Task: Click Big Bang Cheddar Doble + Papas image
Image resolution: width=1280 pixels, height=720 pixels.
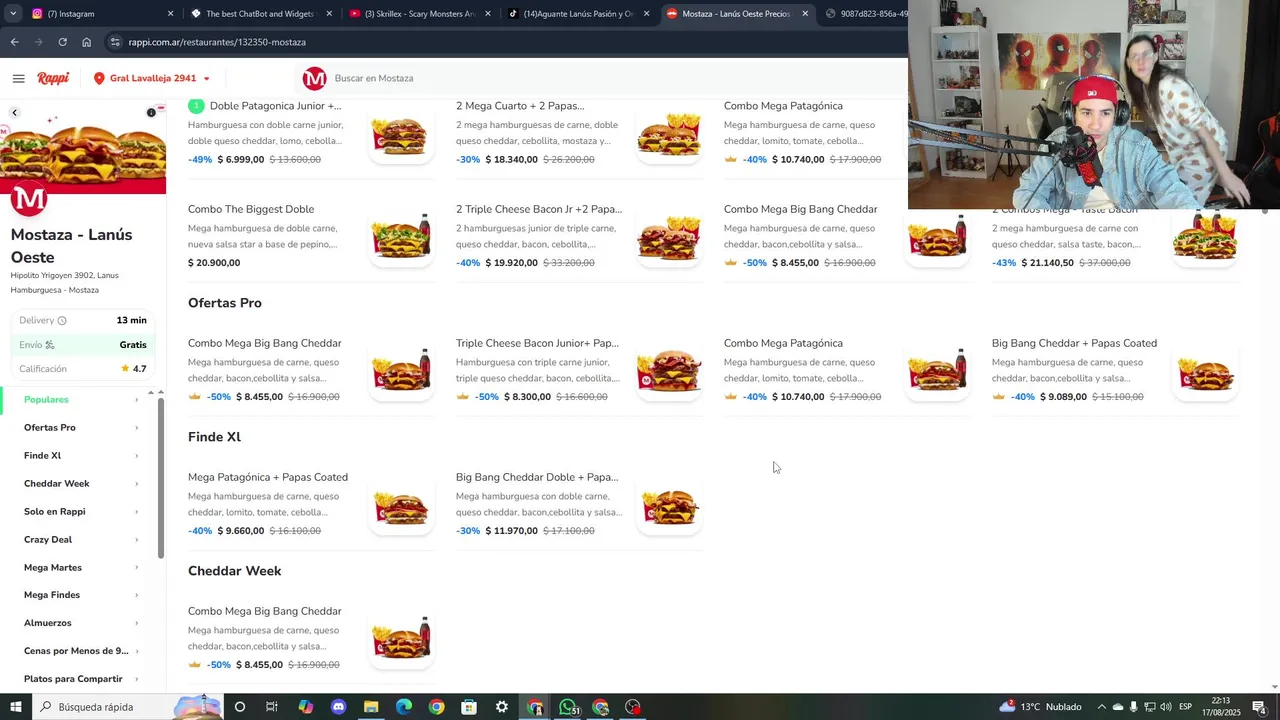Action: [x=669, y=505]
